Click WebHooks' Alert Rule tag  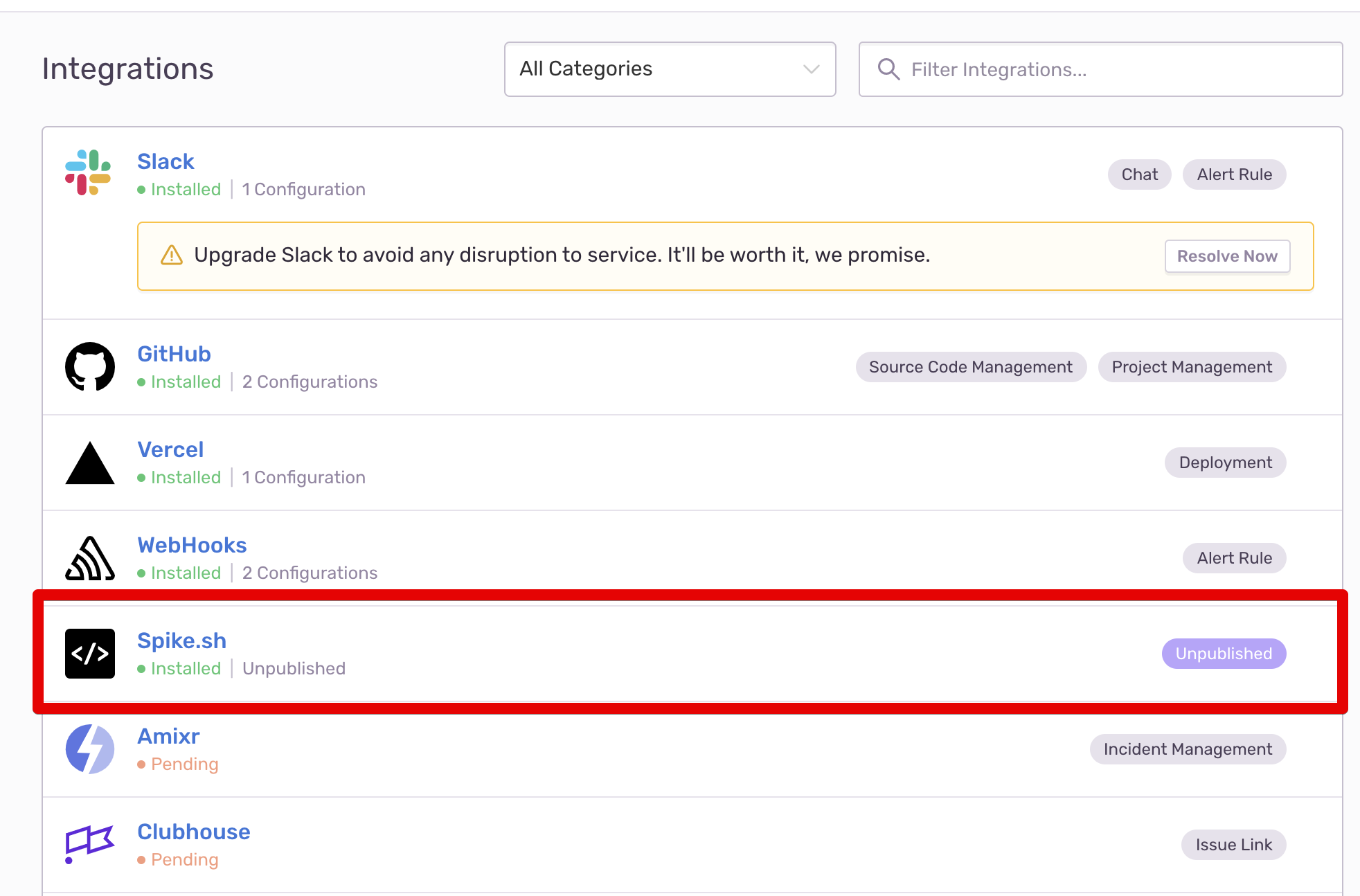(1235, 558)
